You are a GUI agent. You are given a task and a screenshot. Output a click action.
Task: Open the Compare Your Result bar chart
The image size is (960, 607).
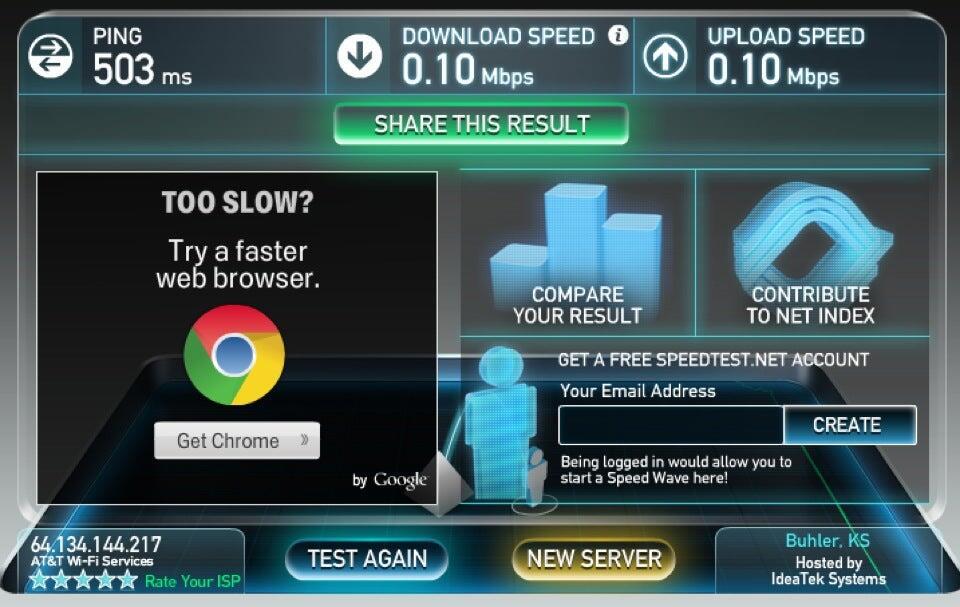(577, 254)
